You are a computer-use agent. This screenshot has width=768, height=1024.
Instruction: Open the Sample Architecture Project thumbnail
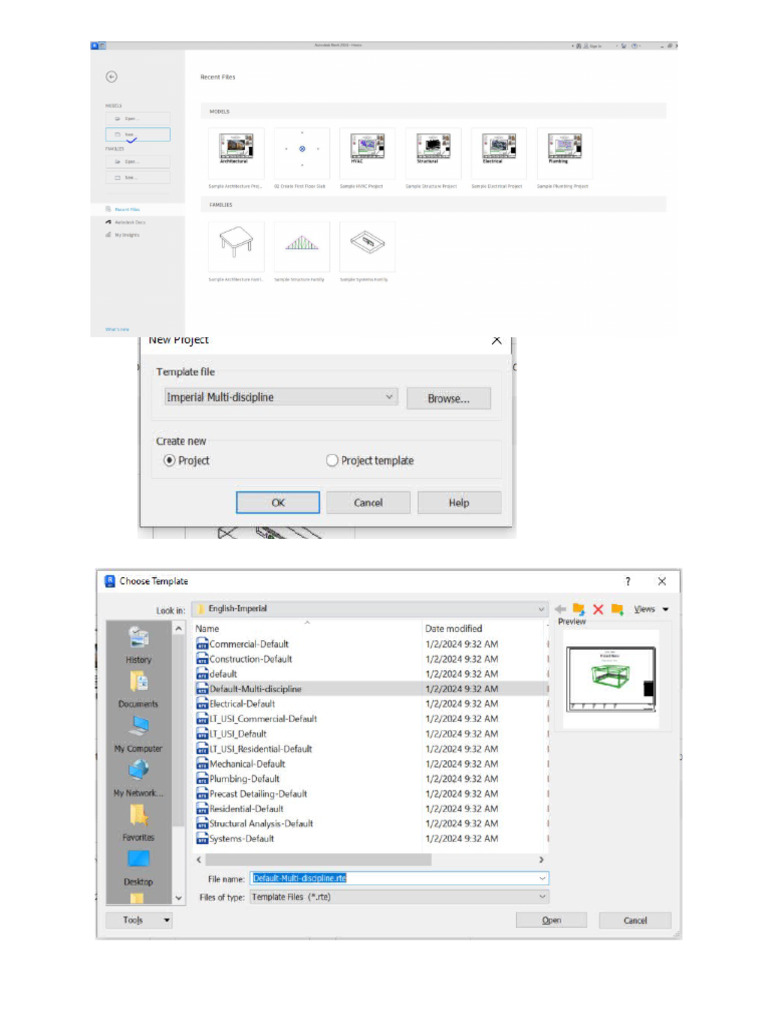(x=236, y=153)
